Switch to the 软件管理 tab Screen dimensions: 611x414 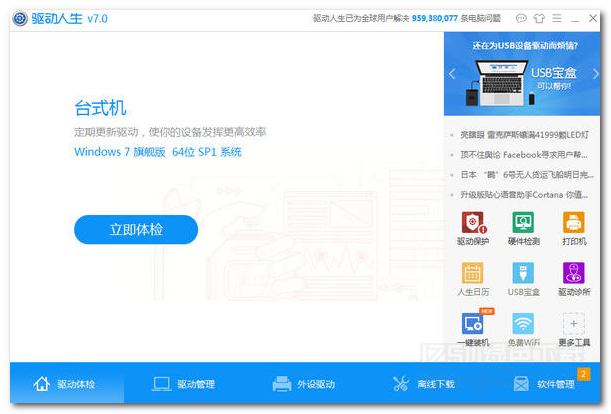[x=544, y=384]
